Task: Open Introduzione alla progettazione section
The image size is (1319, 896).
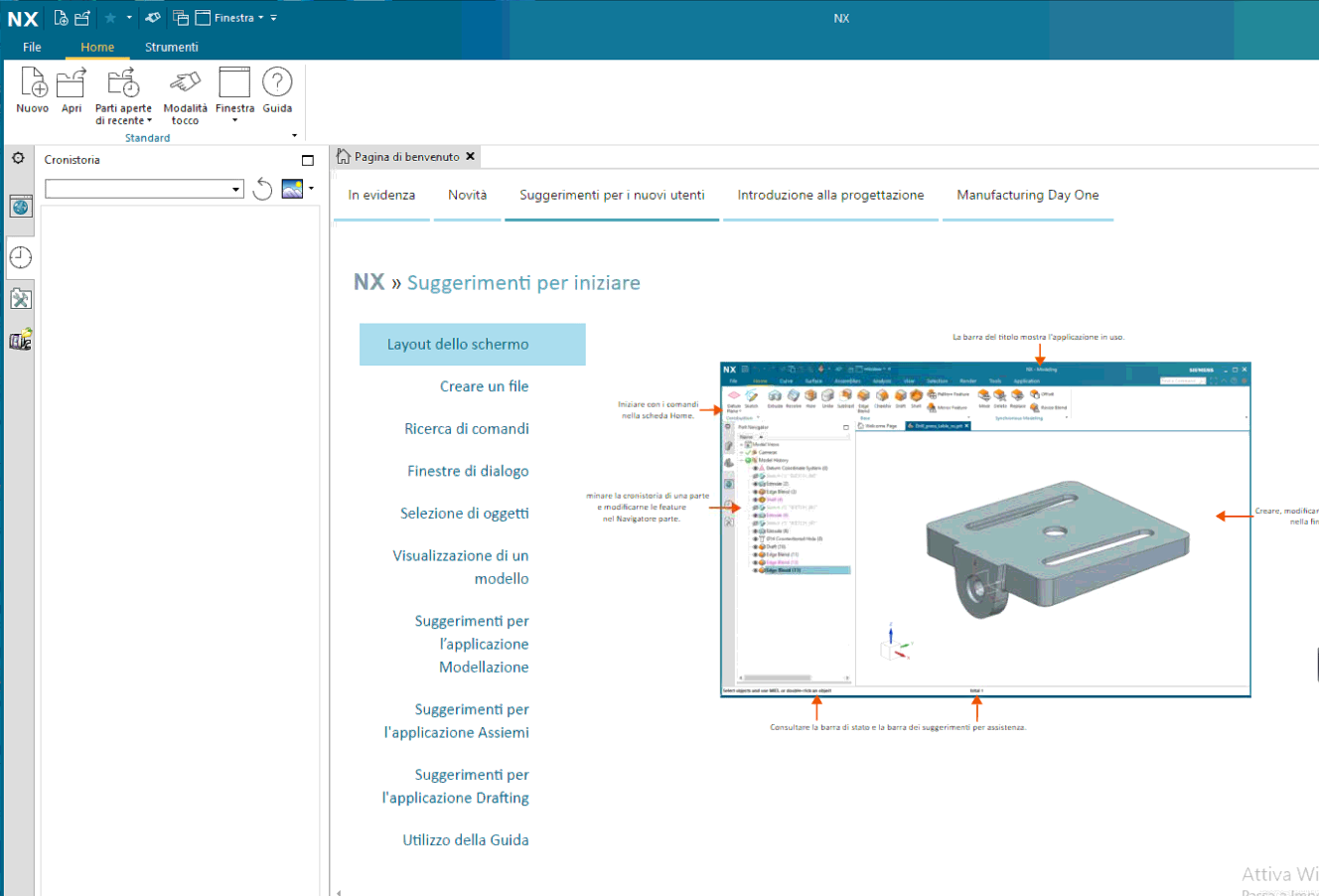Action: 830,195
